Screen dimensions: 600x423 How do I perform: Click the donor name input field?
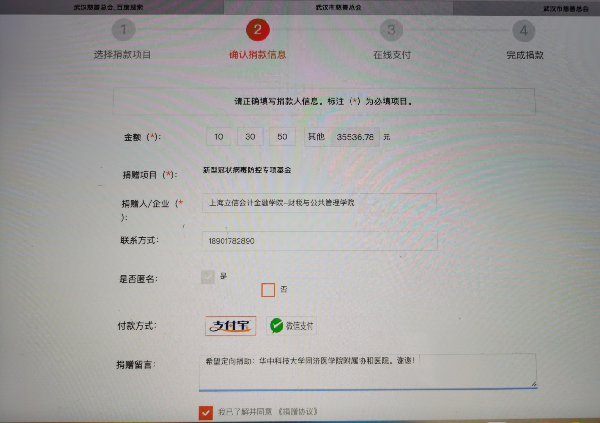318,203
